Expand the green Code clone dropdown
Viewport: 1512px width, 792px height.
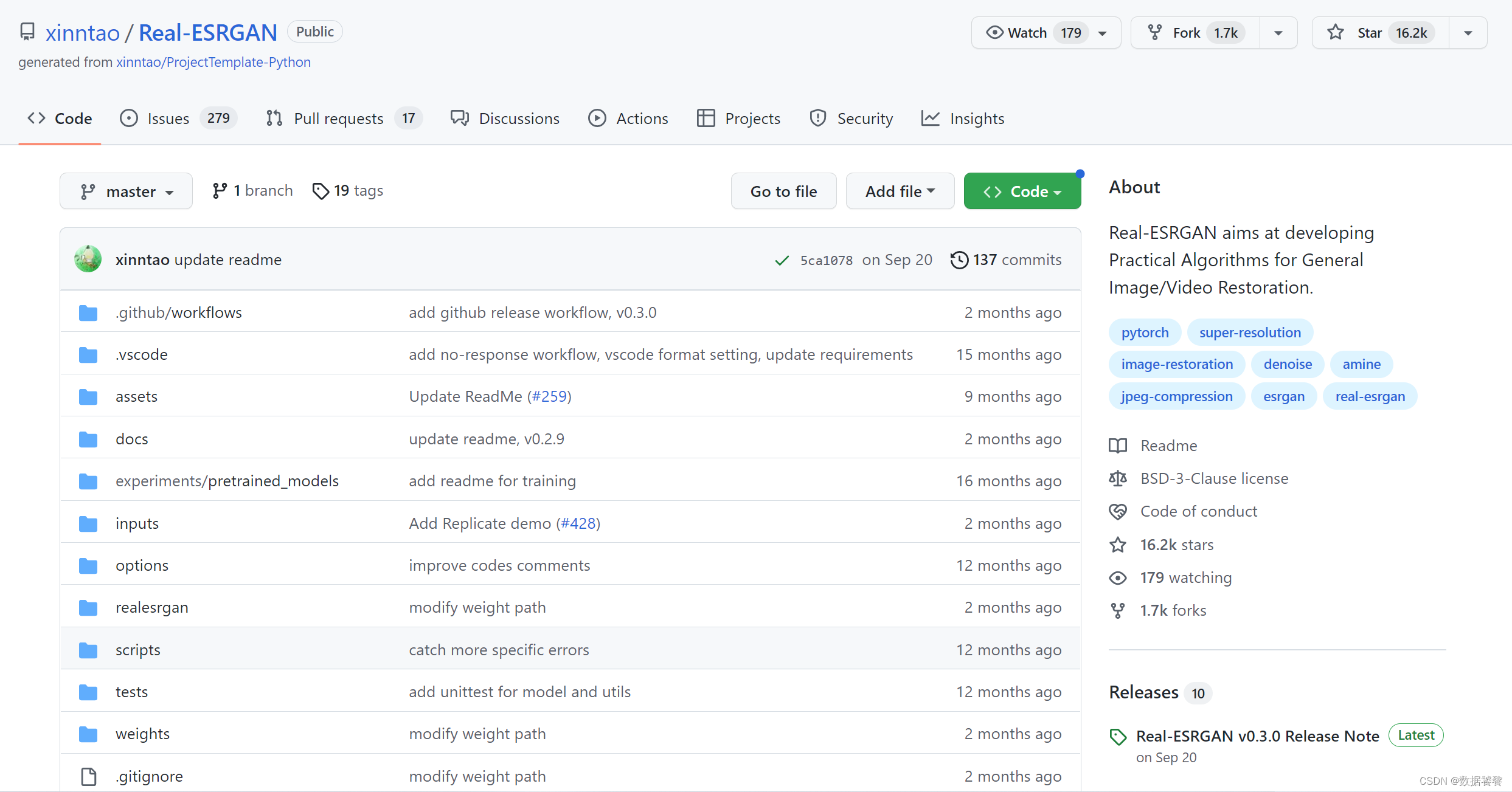(1022, 191)
